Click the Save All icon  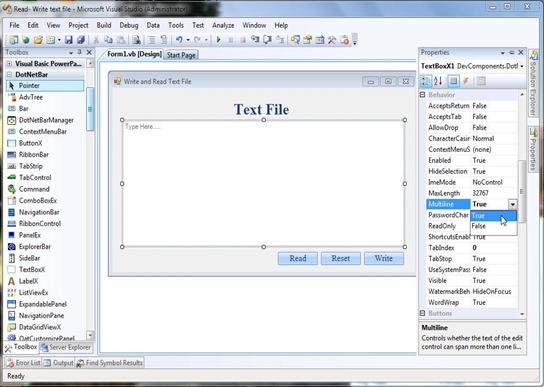[81, 40]
